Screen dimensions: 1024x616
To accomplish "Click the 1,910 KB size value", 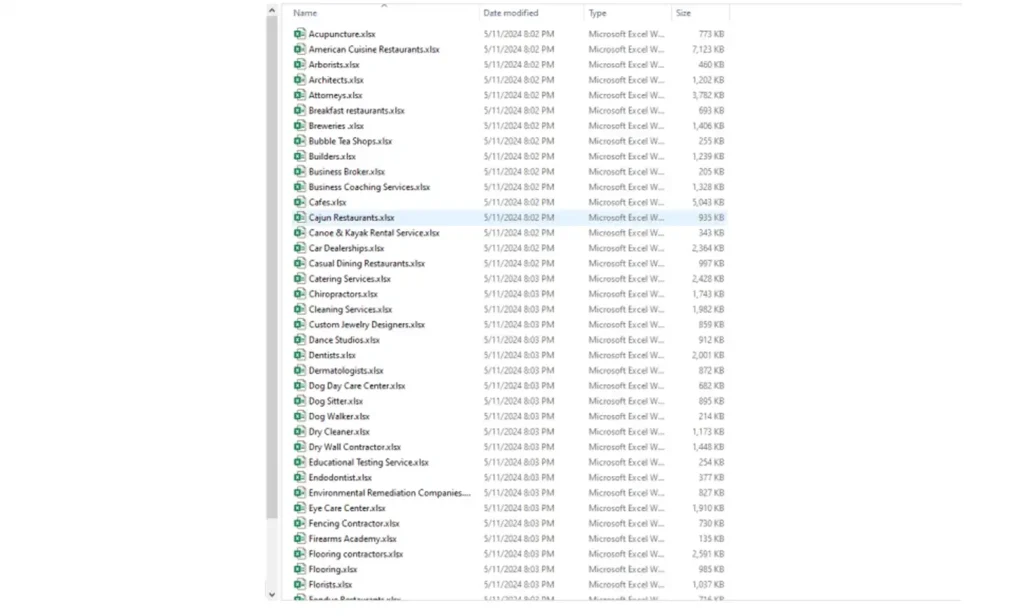I will [708, 508].
